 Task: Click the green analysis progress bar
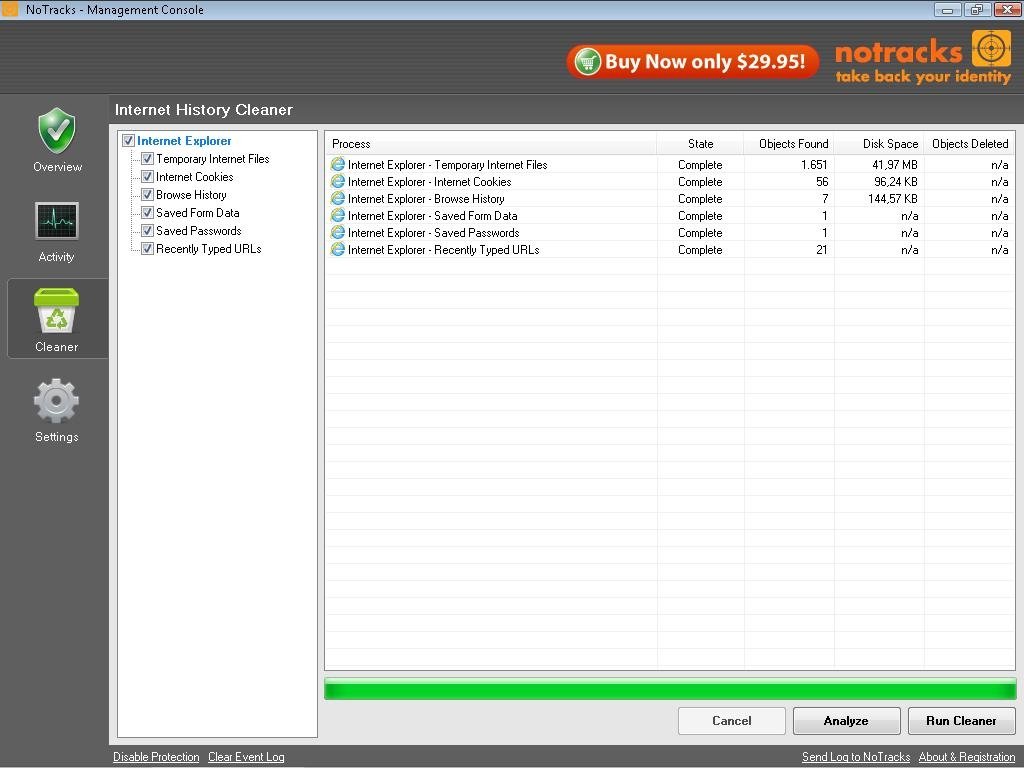point(670,689)
